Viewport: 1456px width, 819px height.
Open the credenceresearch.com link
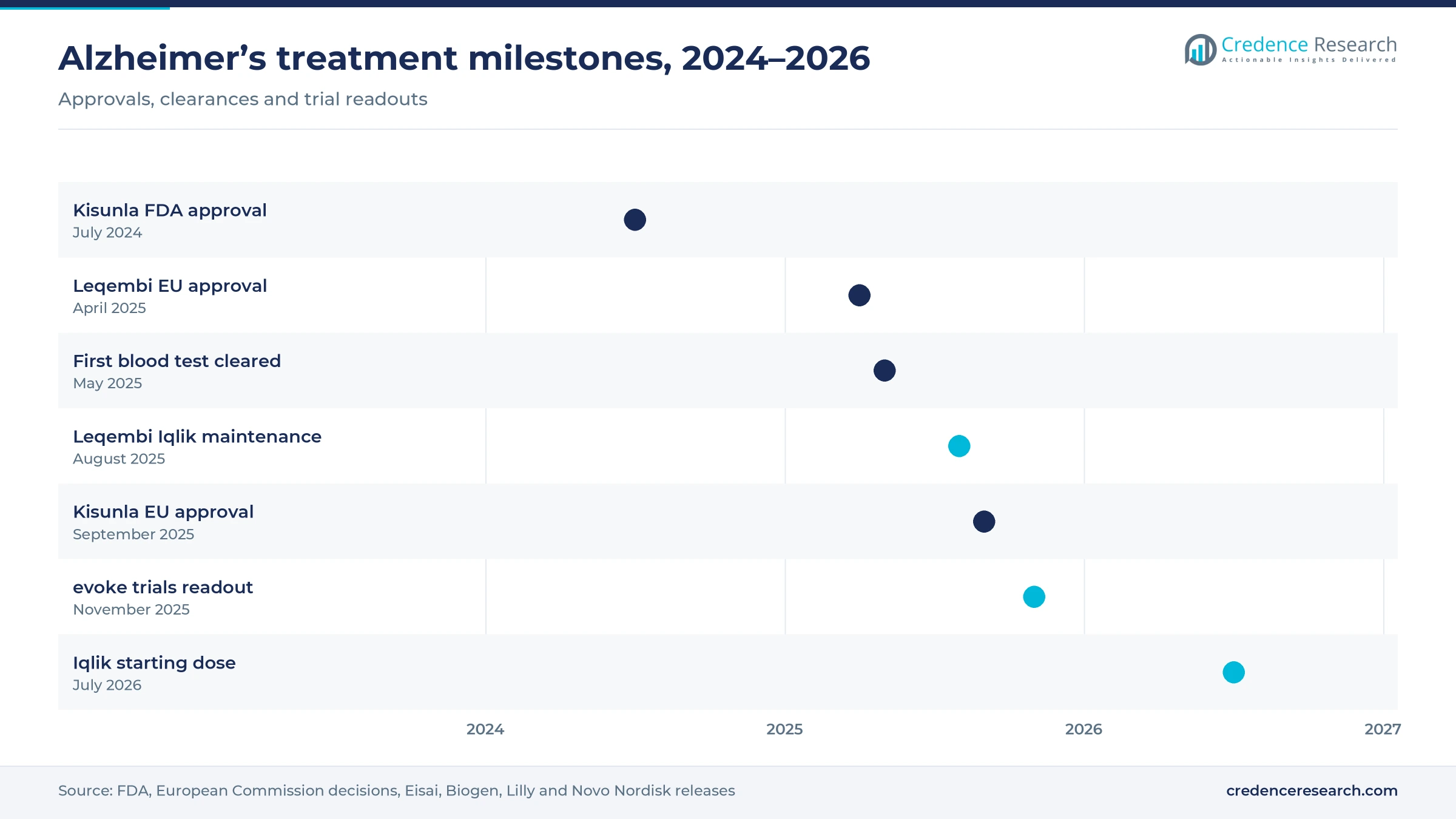pyautogui.click(x=1312, y=790)
